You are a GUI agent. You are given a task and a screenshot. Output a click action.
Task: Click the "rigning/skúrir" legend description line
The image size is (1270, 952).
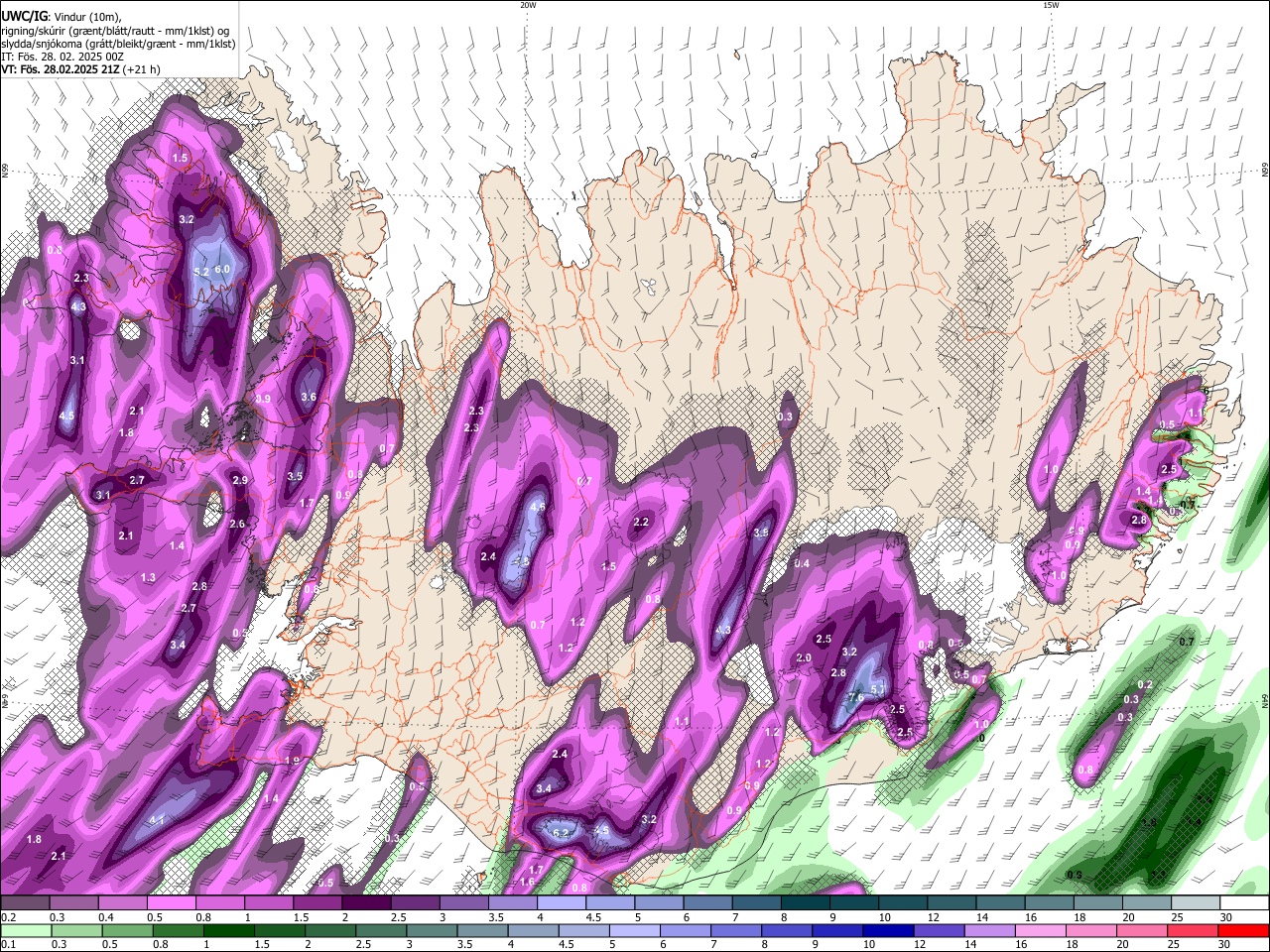click(x=117, y=31)
